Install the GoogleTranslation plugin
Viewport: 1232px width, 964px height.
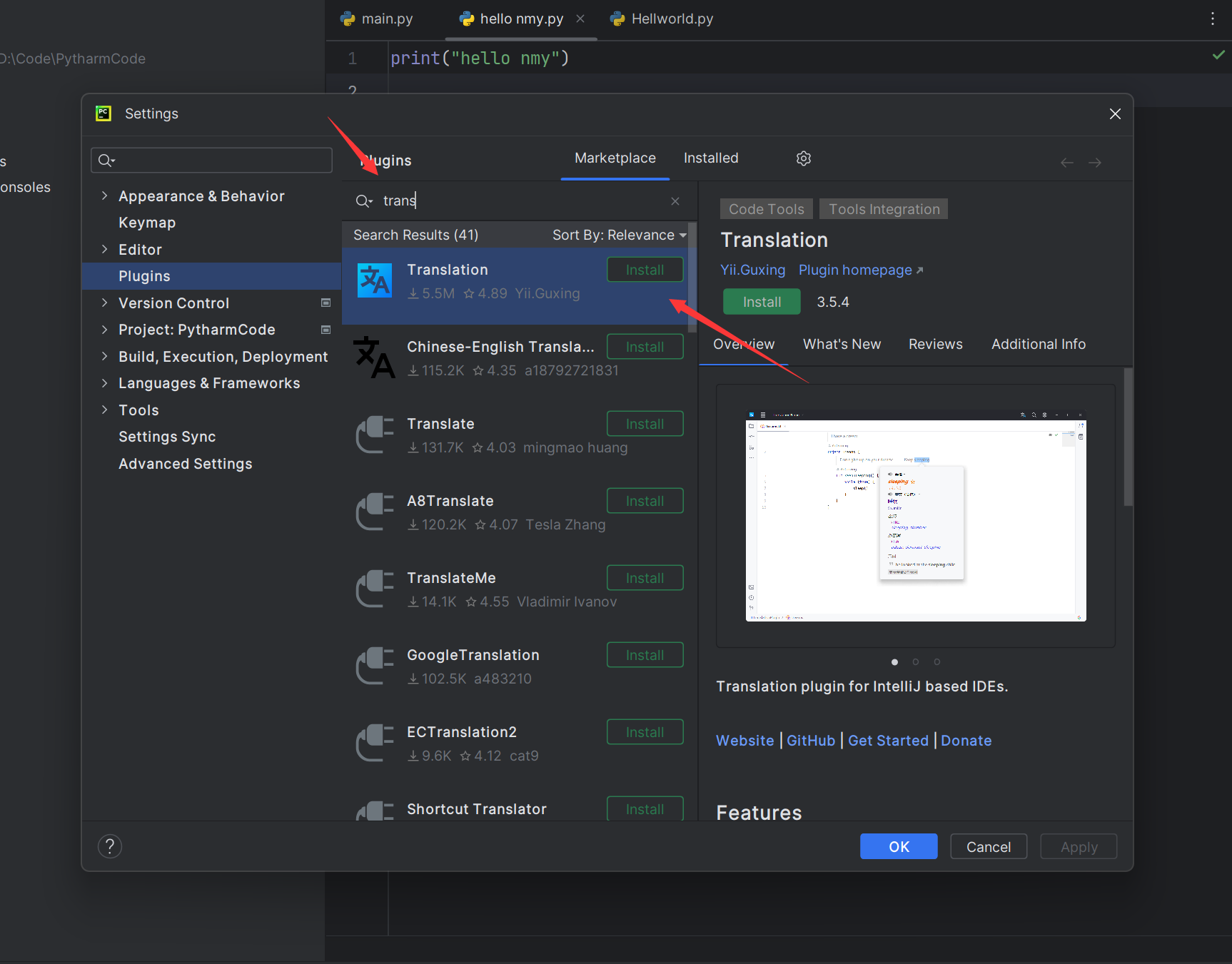[x=645, y=655]
